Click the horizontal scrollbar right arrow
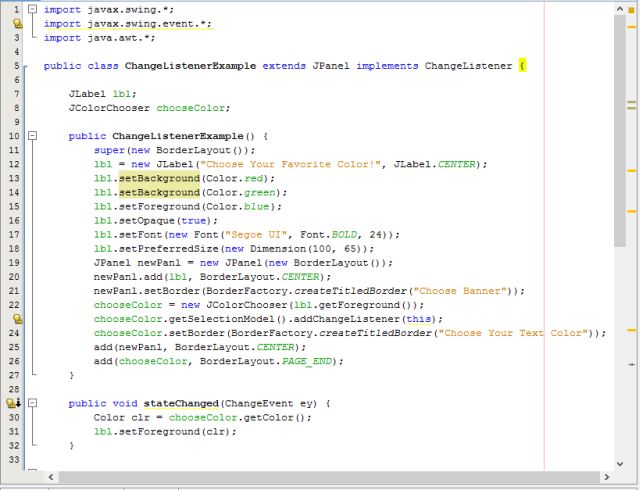640x490 pixels. (x=607, y=477)
